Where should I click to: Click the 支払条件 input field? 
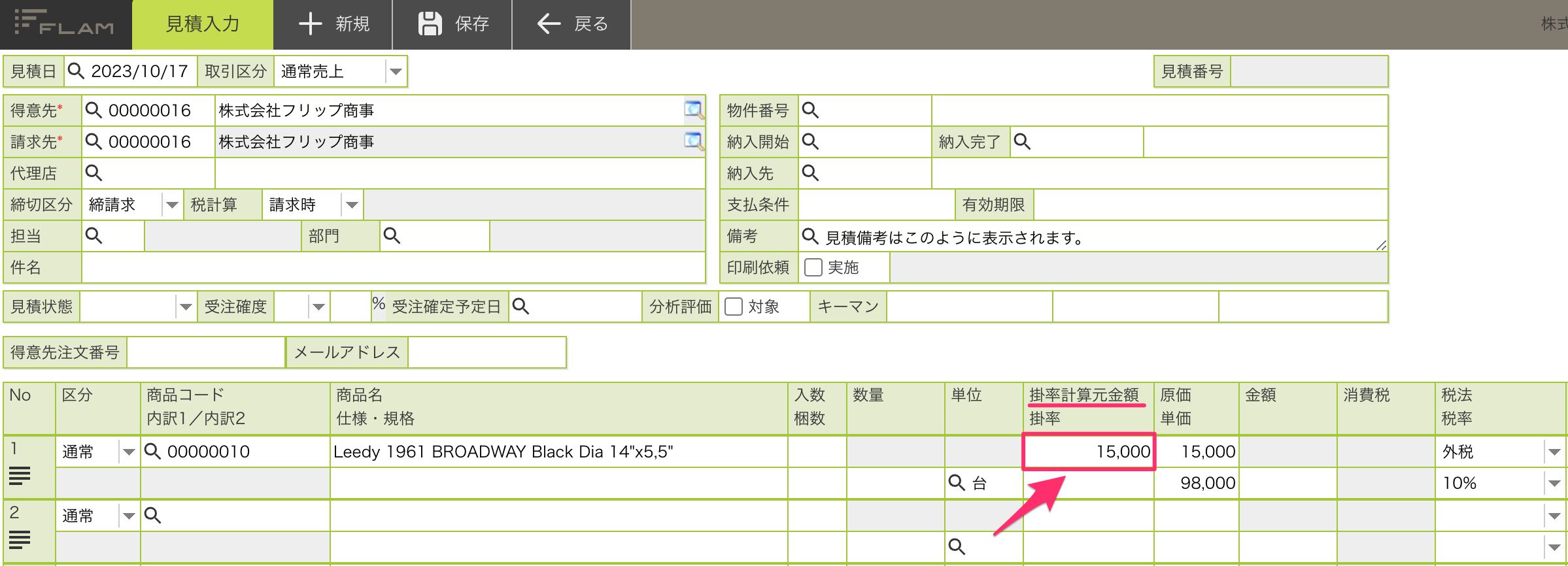tap(877, 205)
